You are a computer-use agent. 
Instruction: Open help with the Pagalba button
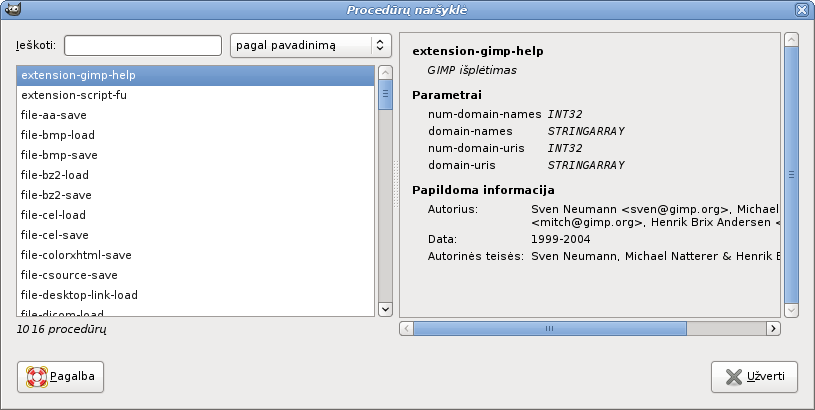60,377
